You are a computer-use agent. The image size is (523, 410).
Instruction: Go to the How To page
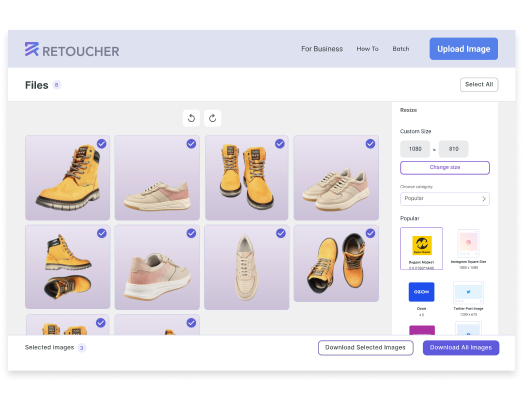[367, 49]
